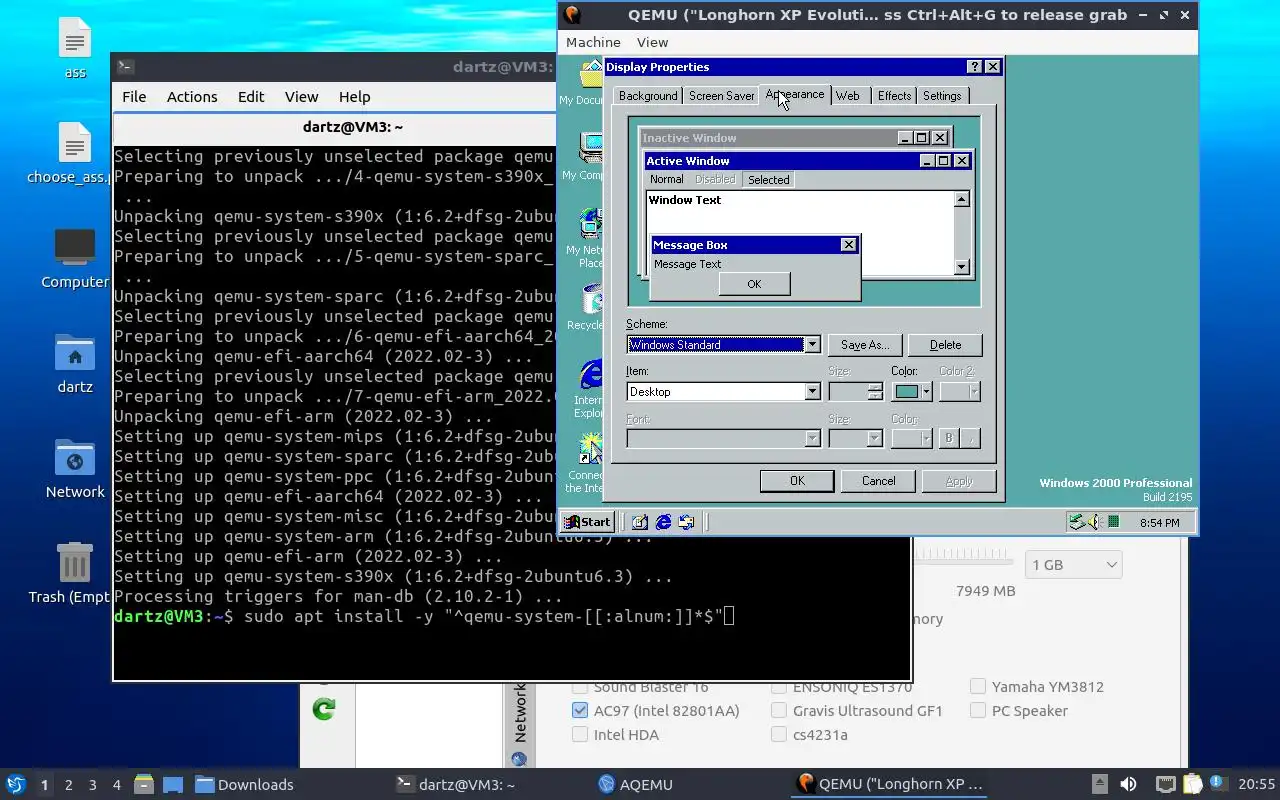
Task: Click Cancel in Display Properties dialog
Action: 879,481
